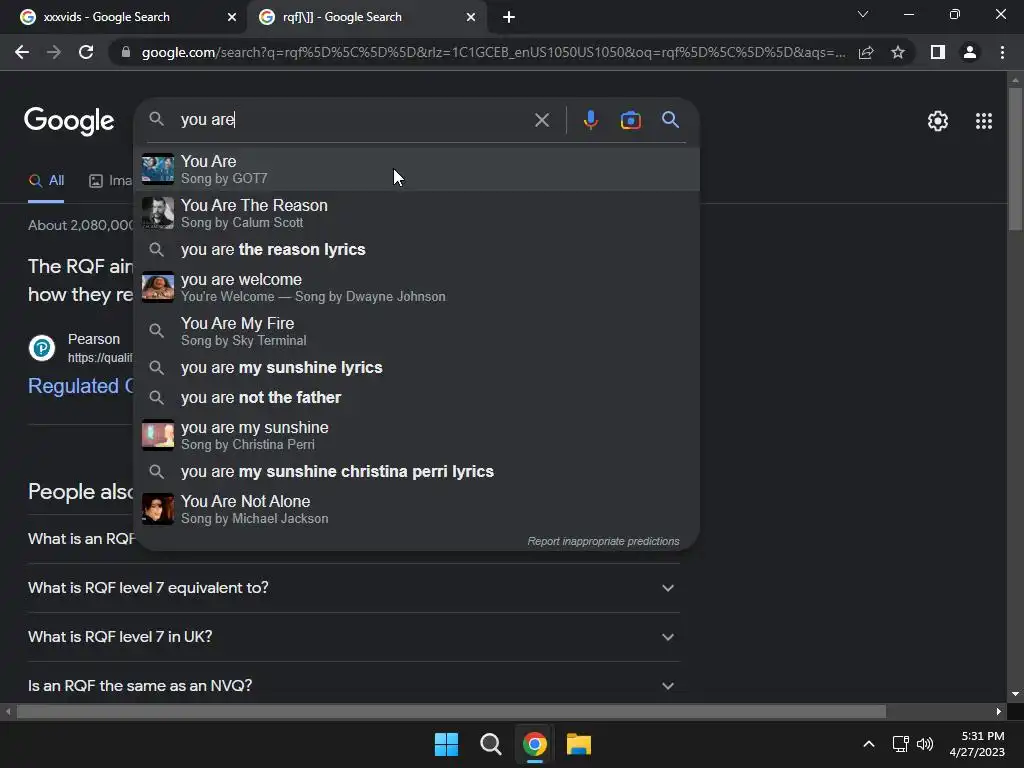Focus the search input containing 'you are'
Image resolution: width=1024 pixels, height=768 pixels.
click(353, 120)
